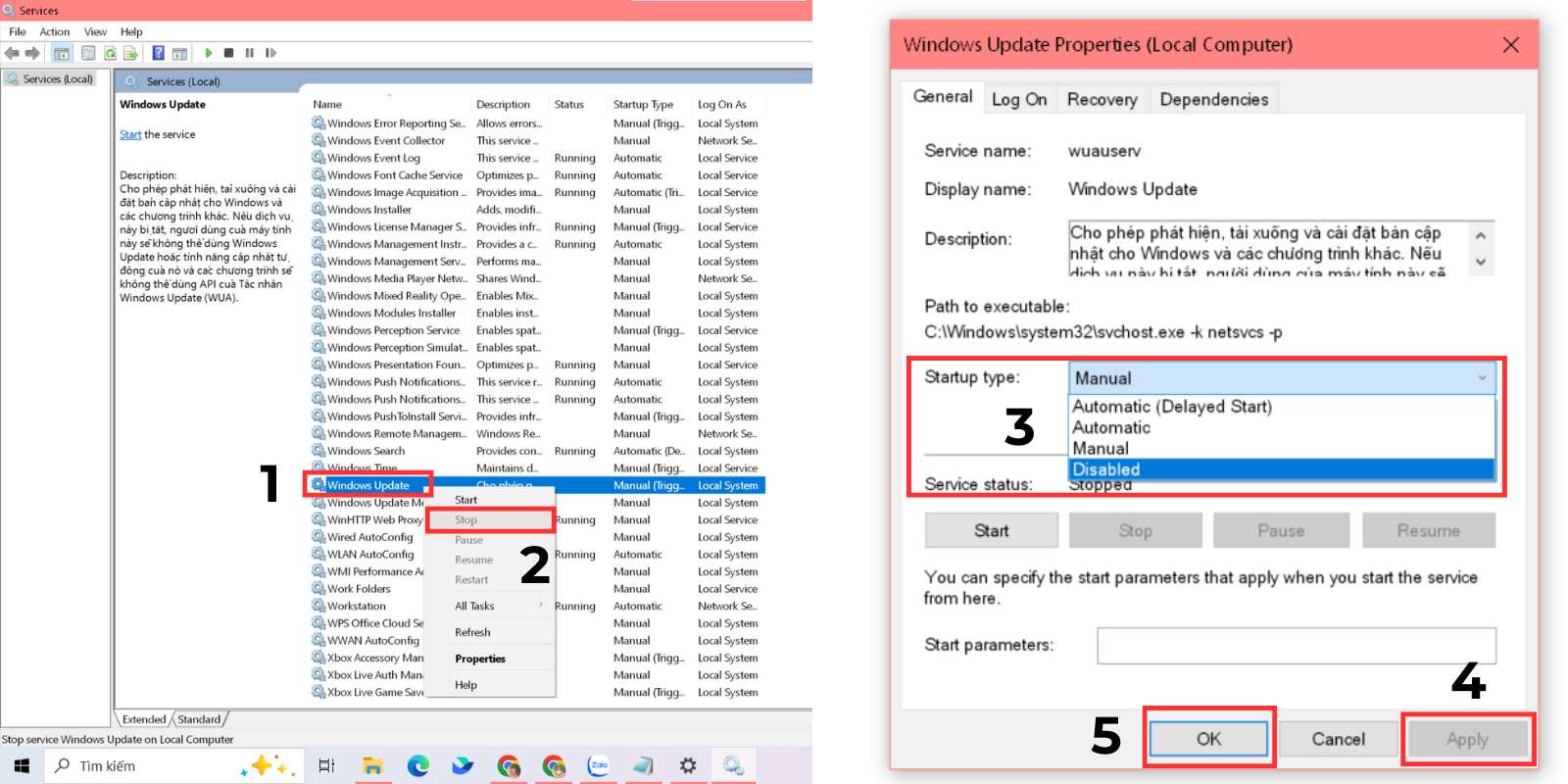
Task: Launch Microsoft Edge from the taskbar
Action: click(x=418, y=765)
